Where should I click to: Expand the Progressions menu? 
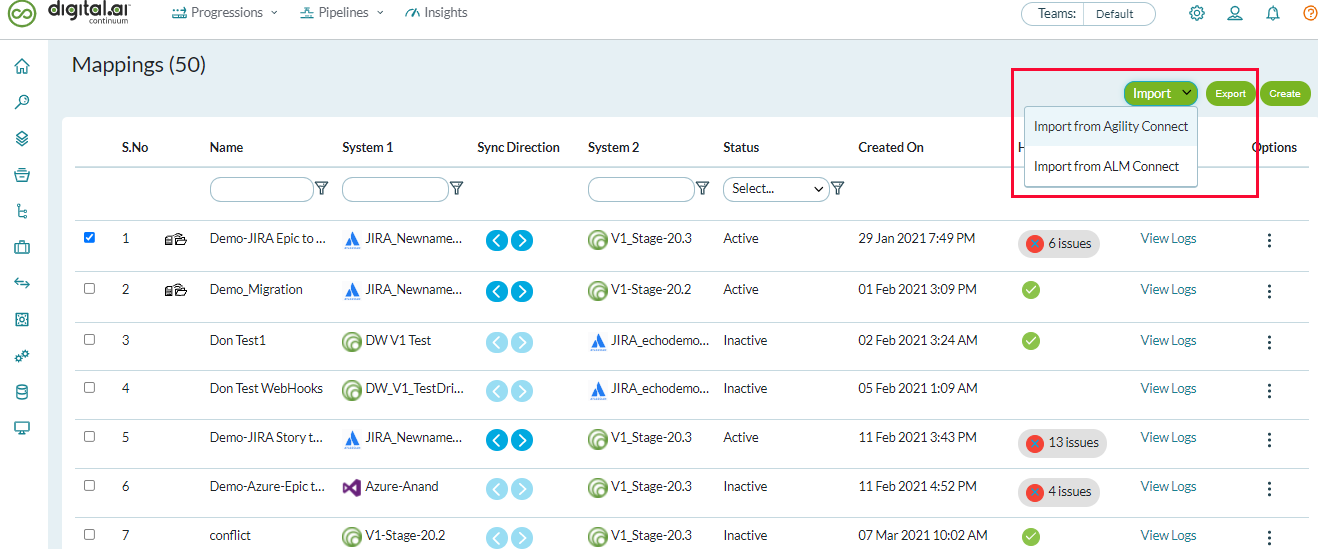coord(225,13)
